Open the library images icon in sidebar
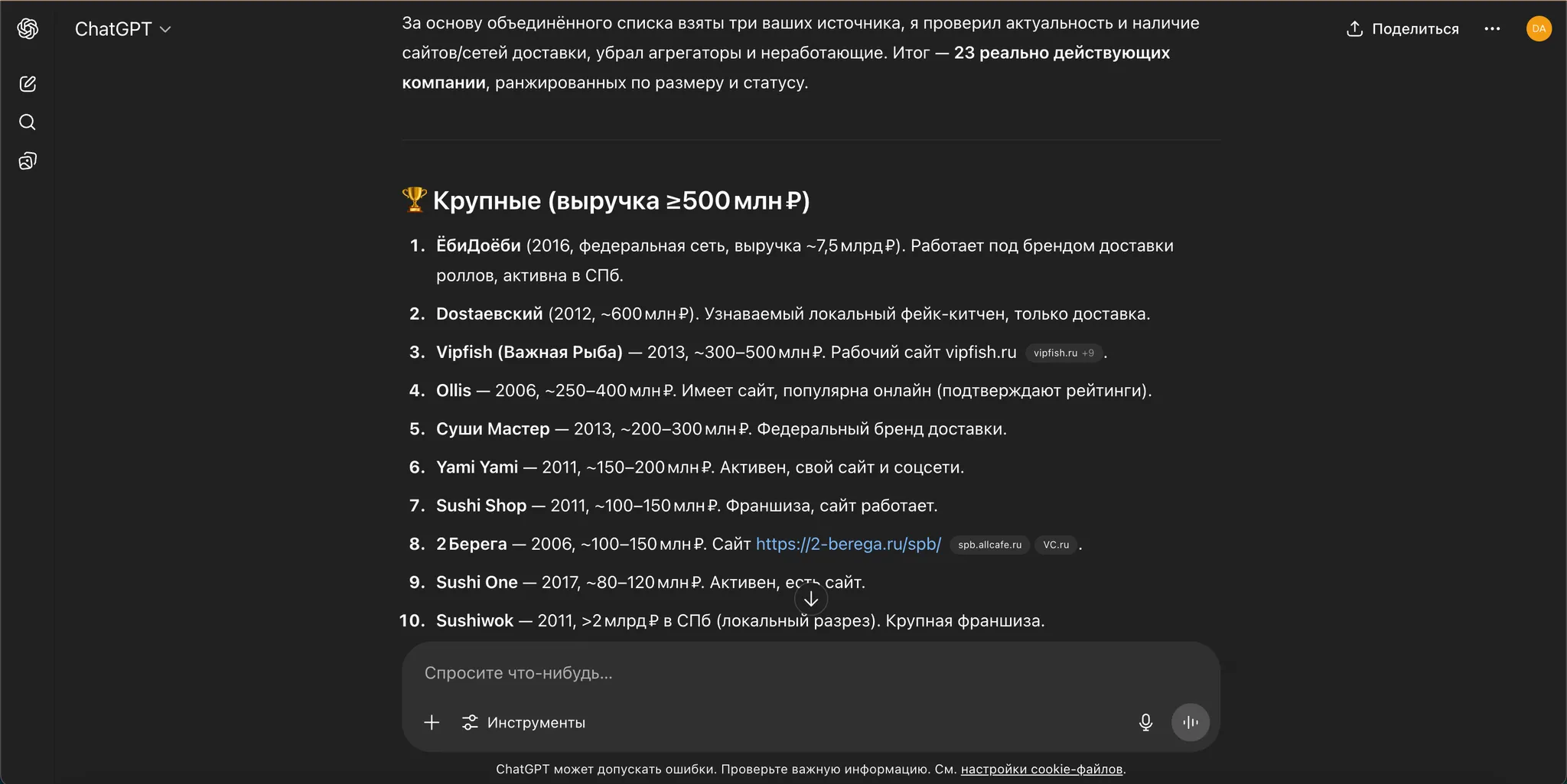 coord(28,161)
